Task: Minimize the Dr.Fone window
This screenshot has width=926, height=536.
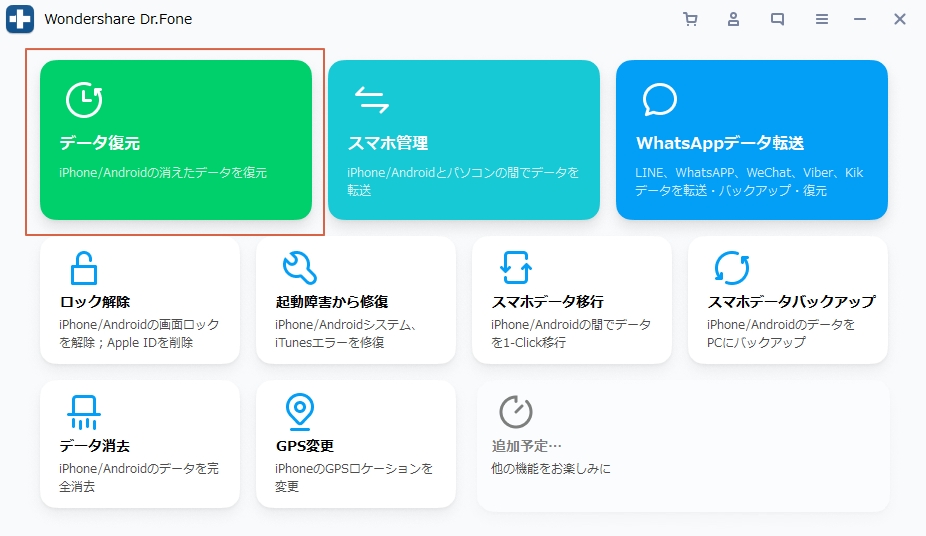Action: coord(860,19)
